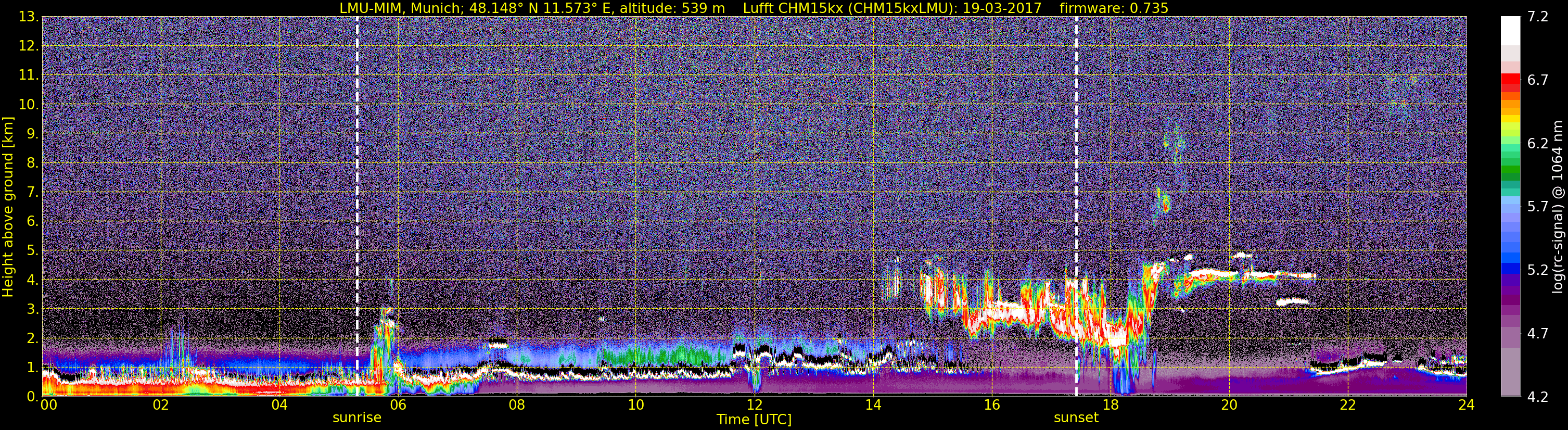Click the time axis tick label 12
This screenshot has height=430, width=1568.
(x=754, y=405)
